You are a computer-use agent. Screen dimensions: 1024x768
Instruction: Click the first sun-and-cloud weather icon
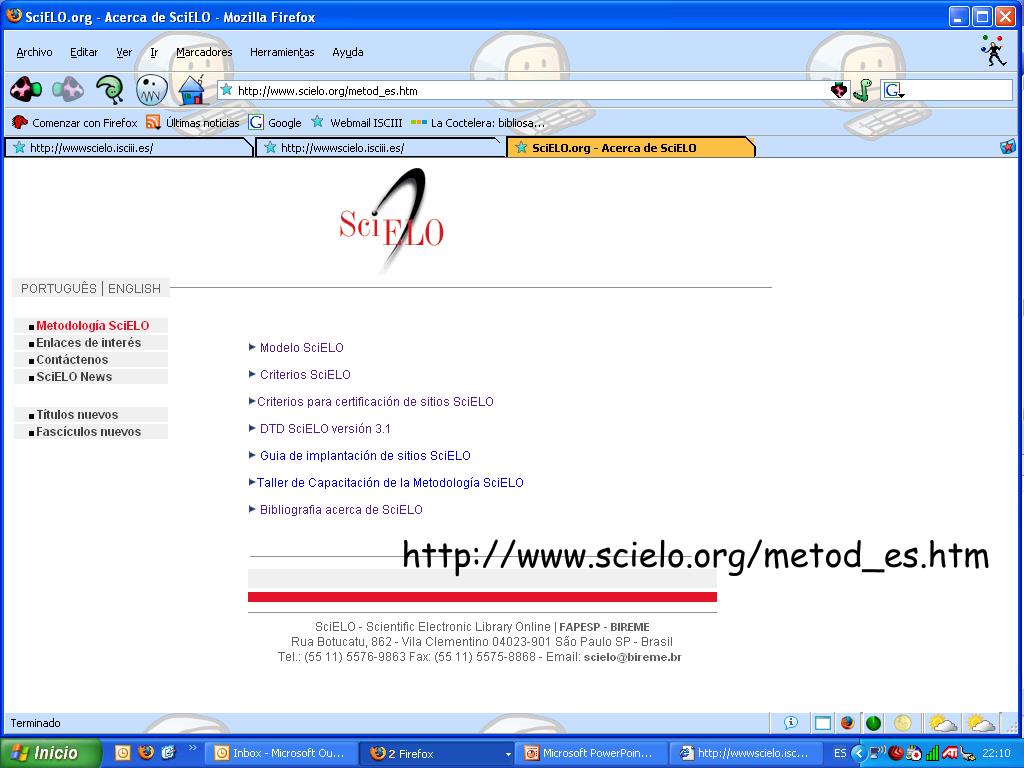[942, 723]
